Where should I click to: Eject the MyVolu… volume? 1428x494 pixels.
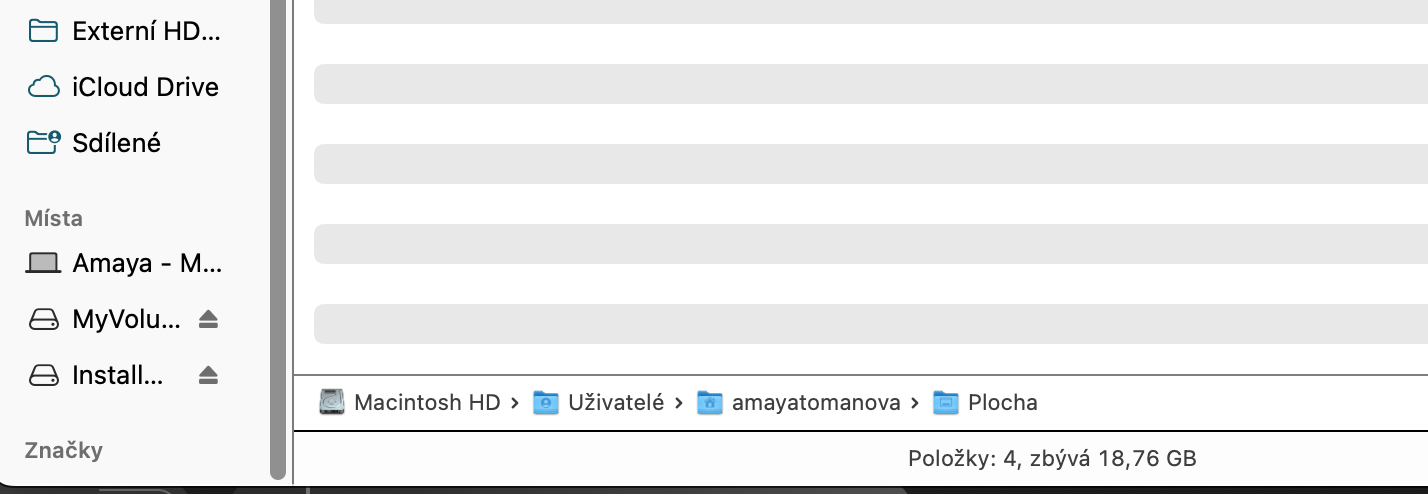208,320
